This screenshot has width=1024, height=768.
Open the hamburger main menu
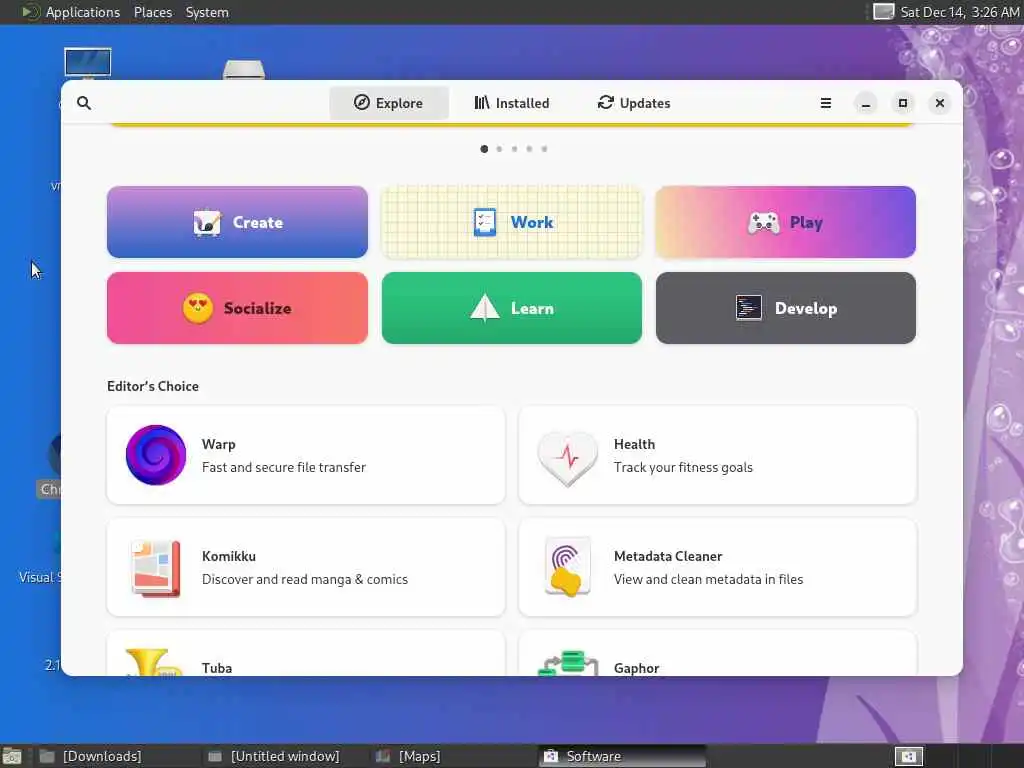coord(825,103)
